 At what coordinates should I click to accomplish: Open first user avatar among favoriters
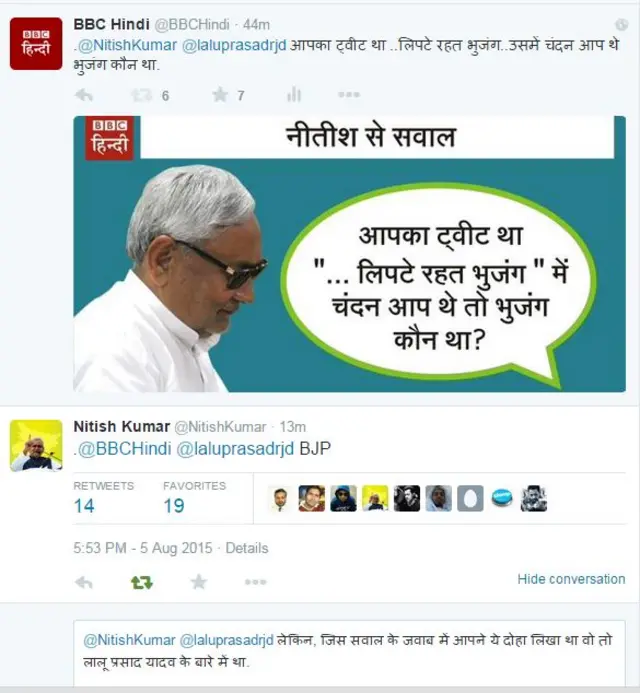tap(280, 499)
